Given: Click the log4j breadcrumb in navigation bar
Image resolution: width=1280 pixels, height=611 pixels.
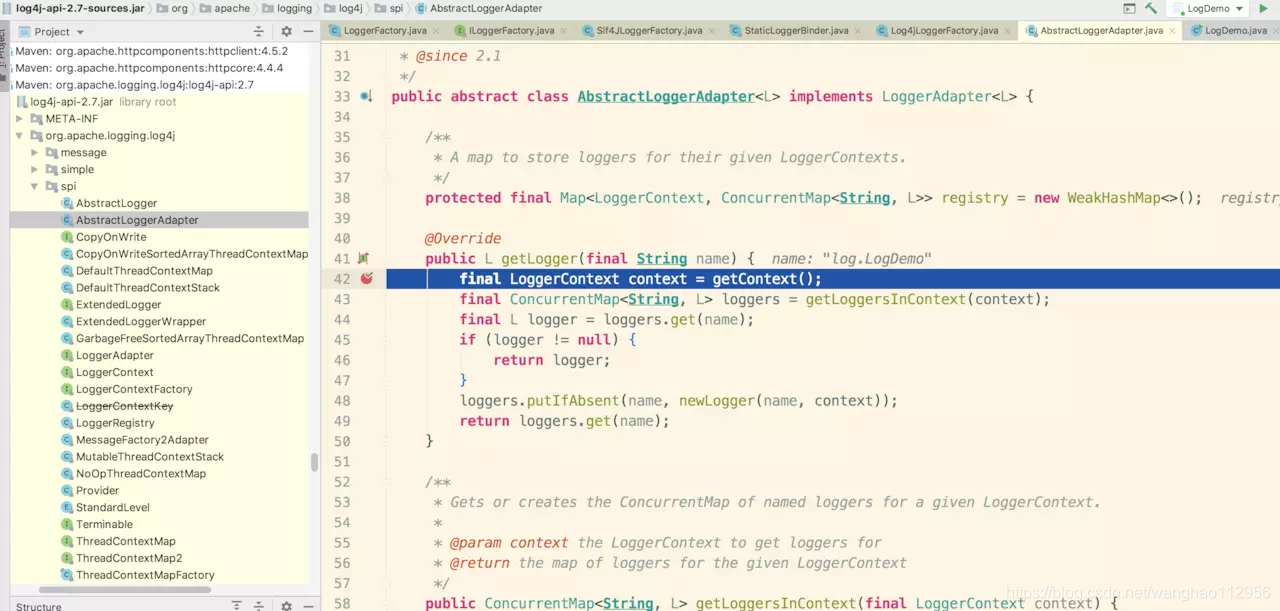Looking at the screenshot, I should point(343,8).
